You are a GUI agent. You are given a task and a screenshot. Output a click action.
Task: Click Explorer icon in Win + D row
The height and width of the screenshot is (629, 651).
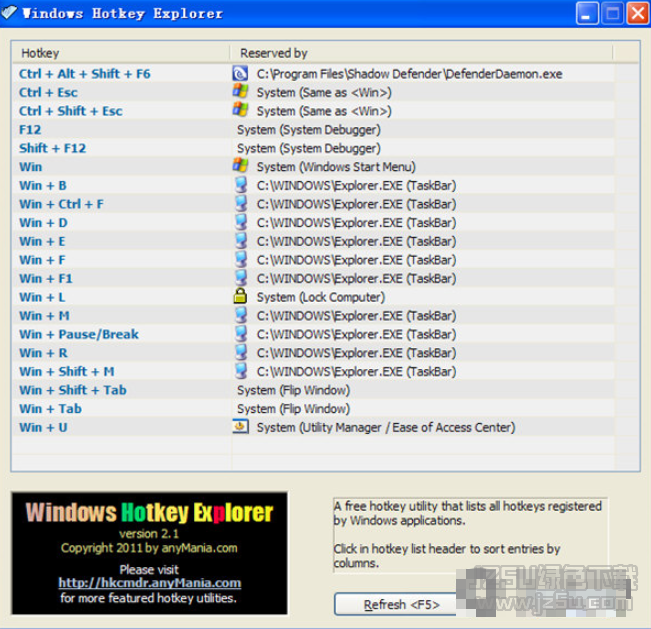[241, 222]
